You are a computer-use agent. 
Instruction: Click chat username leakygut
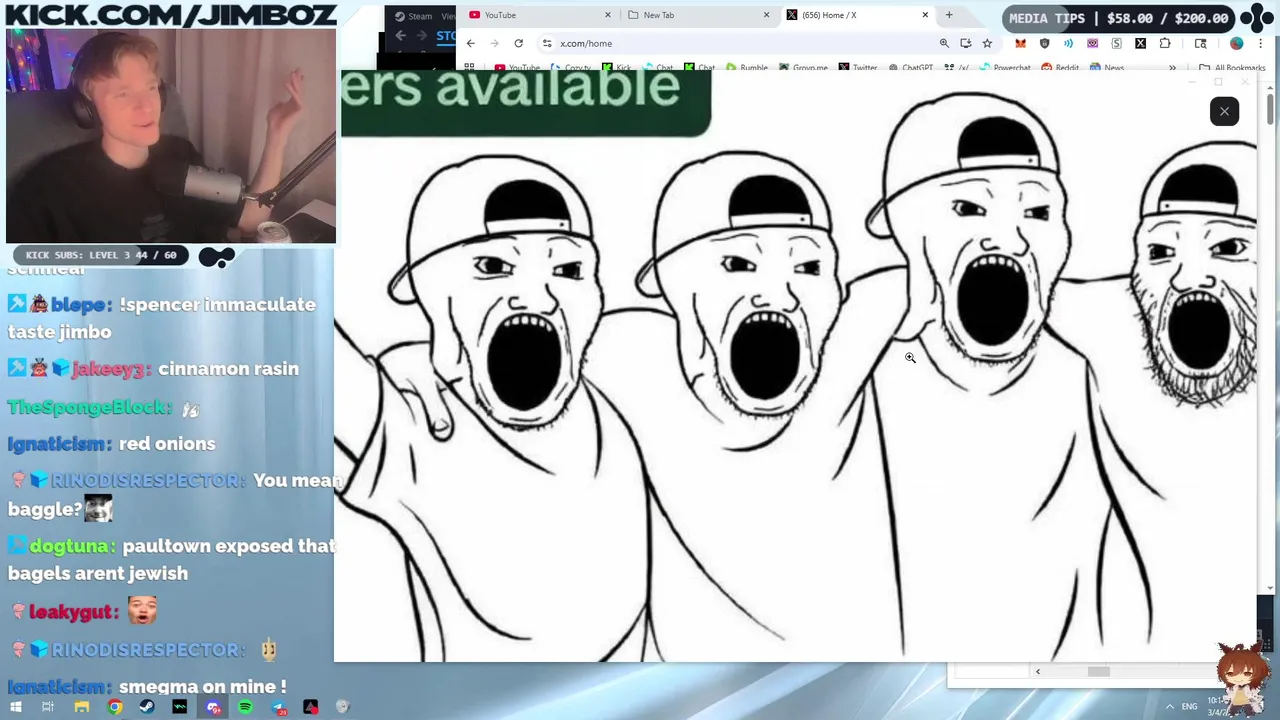tap(71, 611)
